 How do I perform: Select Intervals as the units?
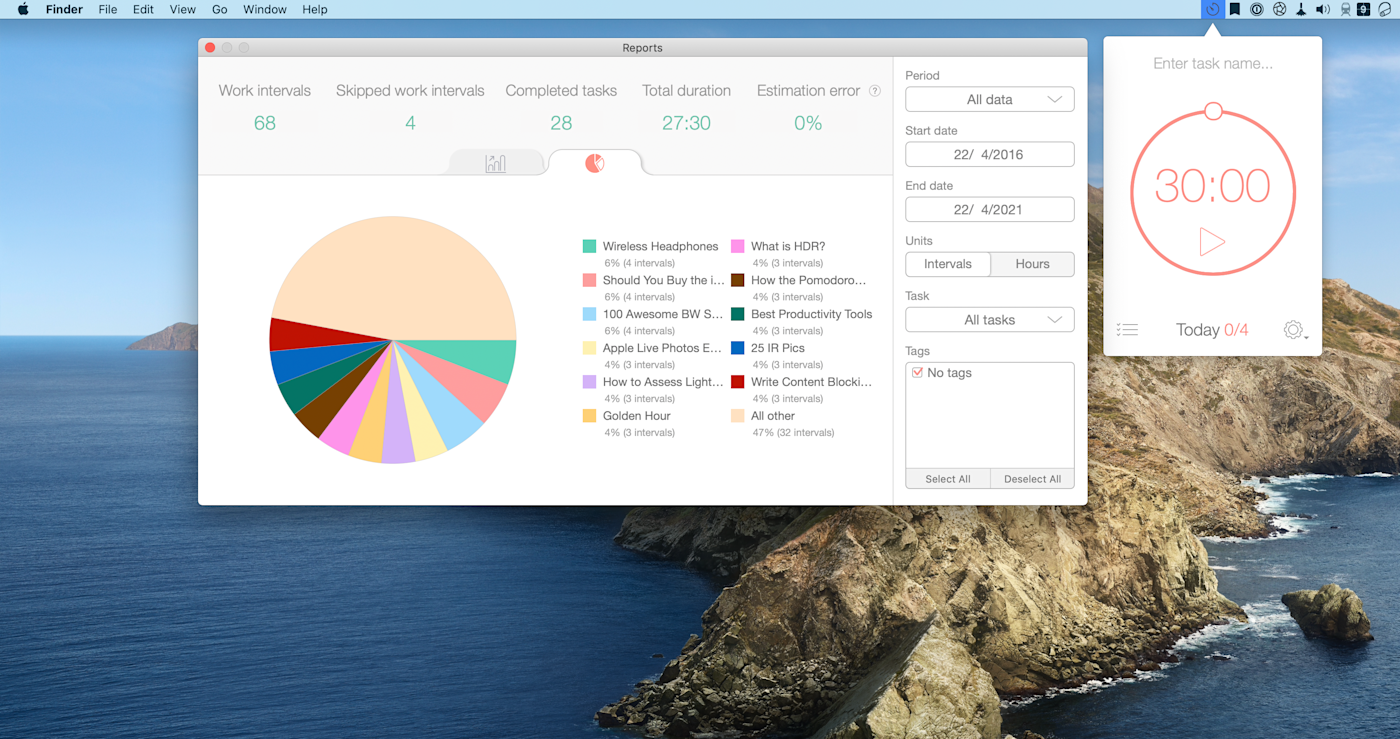point(947,264)
